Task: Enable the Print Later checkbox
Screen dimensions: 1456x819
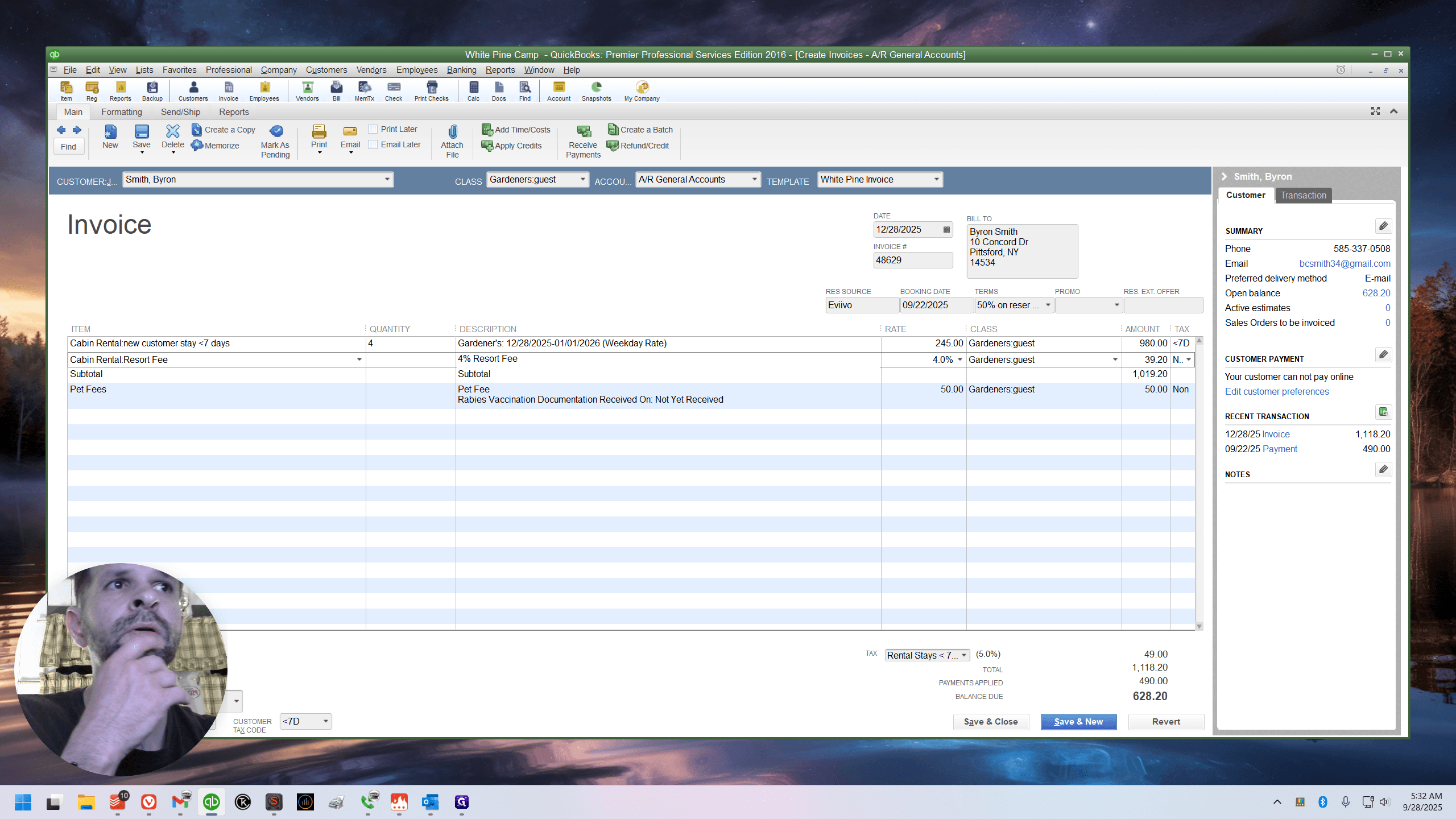Action: pos(373,129)
